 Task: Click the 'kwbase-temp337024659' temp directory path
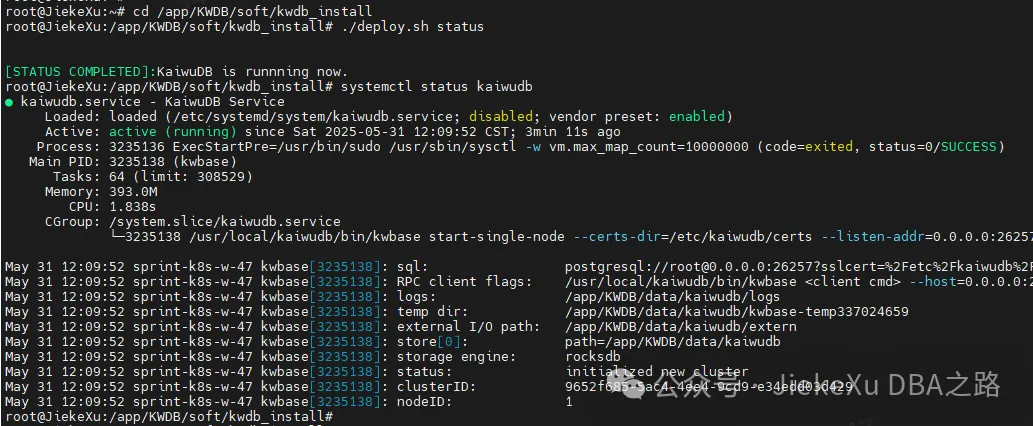tap(828, 312)
